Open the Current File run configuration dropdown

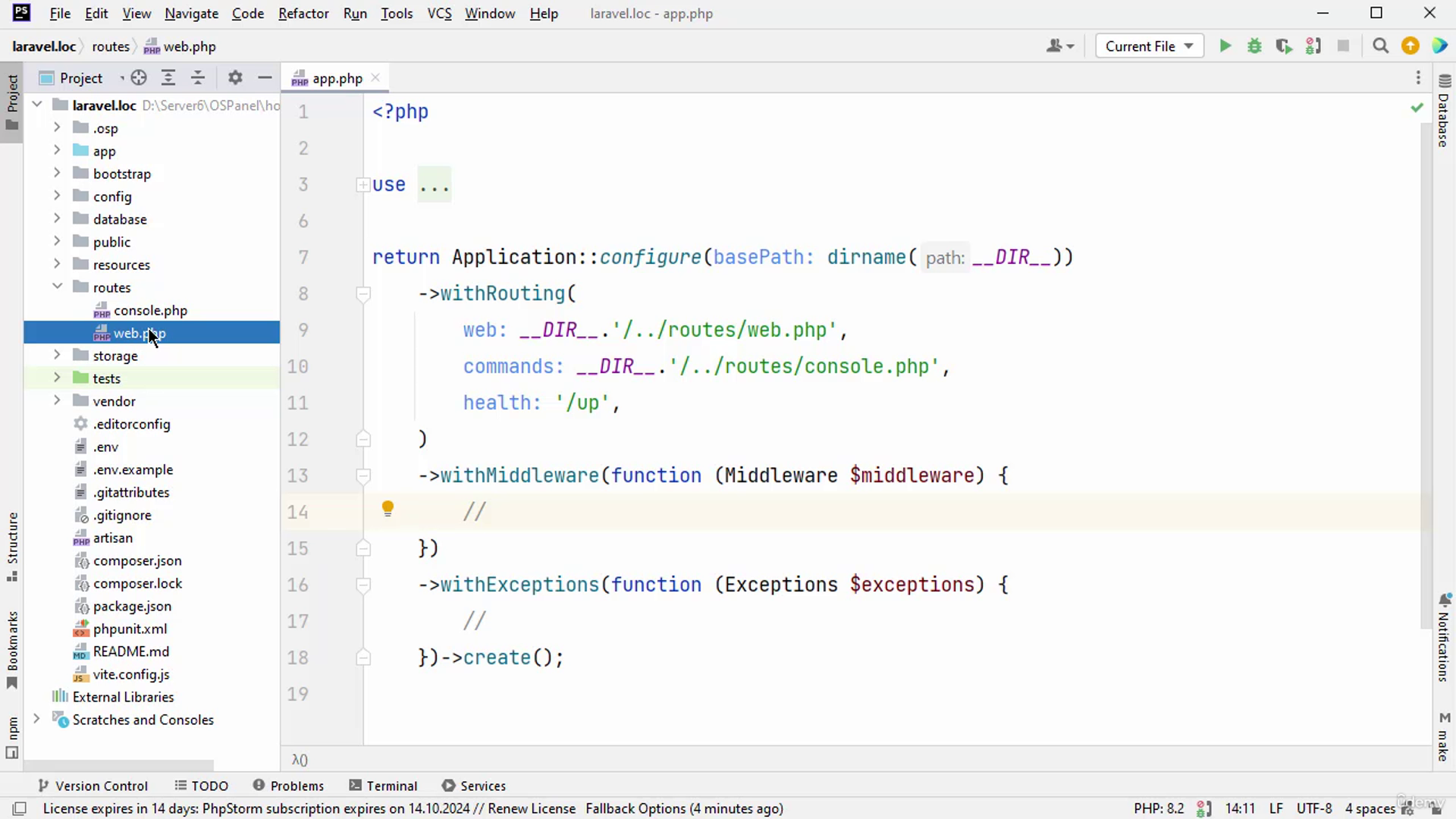(1149, 46)
